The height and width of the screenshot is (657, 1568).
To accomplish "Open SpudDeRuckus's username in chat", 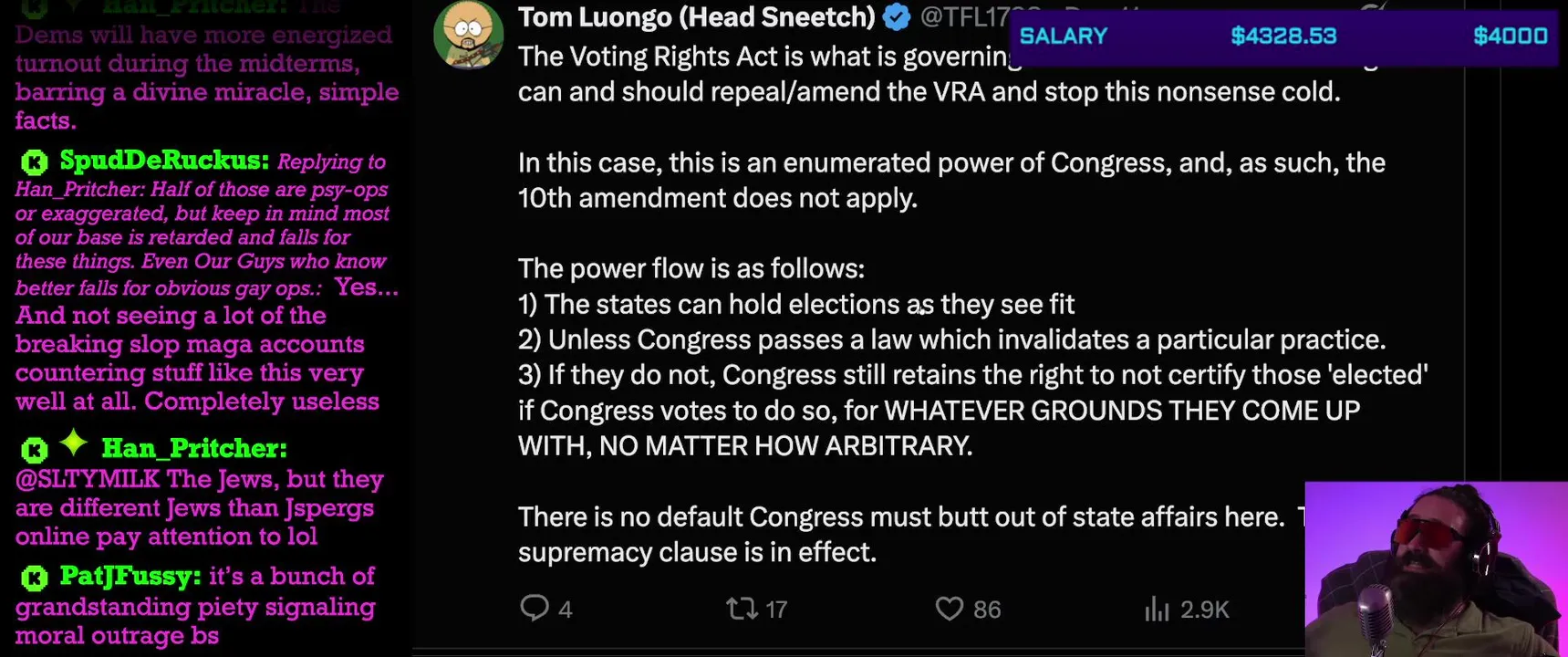I will pos(164,161).
